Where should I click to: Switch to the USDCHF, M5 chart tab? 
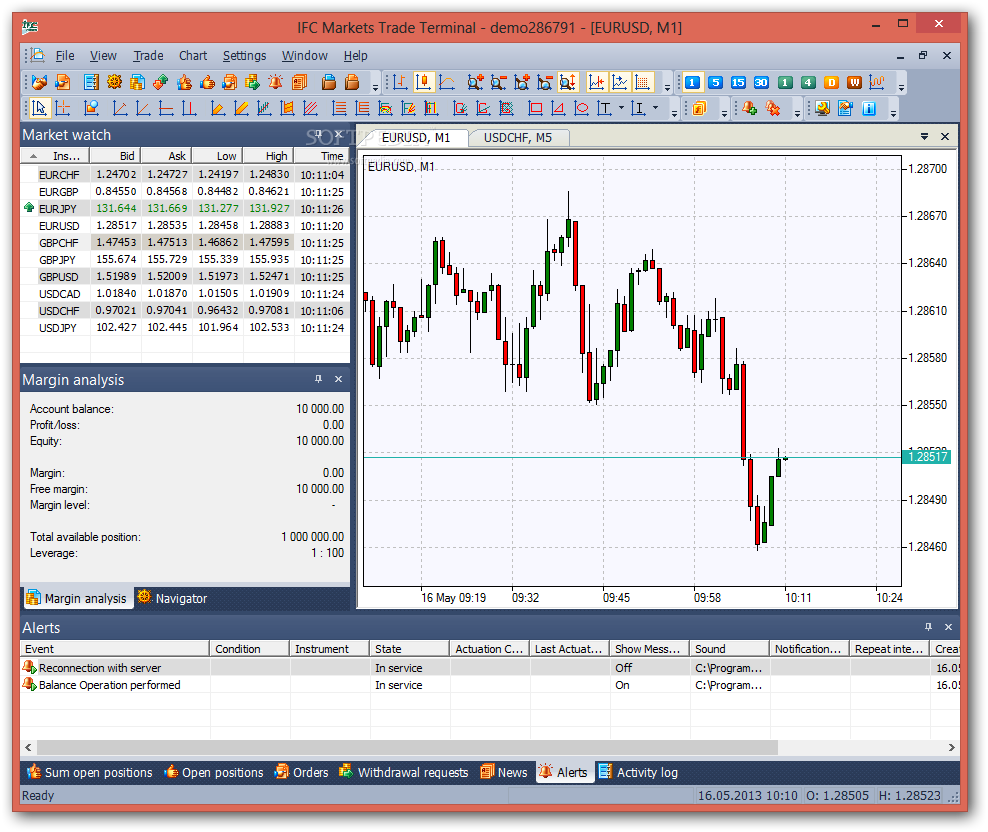518,137
